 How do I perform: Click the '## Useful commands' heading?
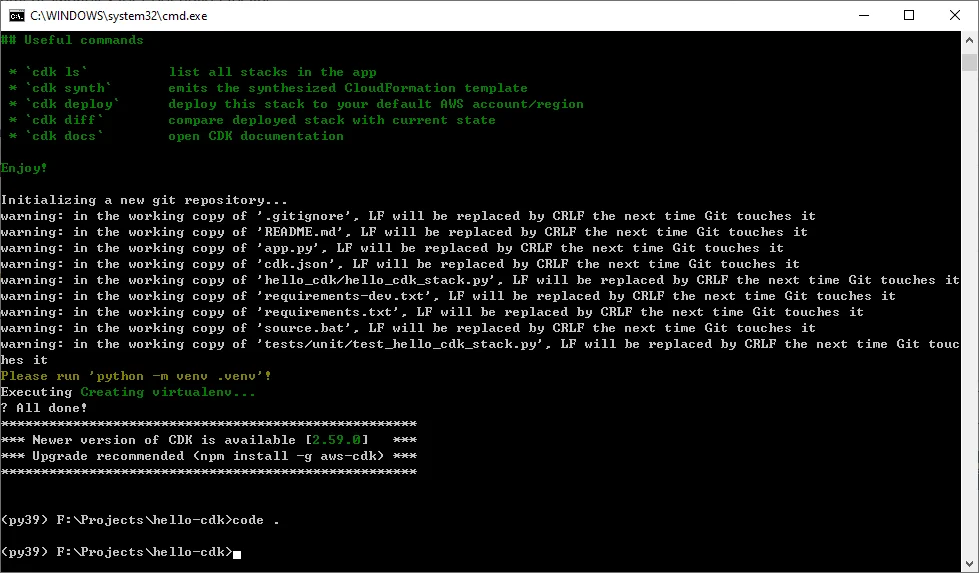pyautogui.click(x=72, y=40)
